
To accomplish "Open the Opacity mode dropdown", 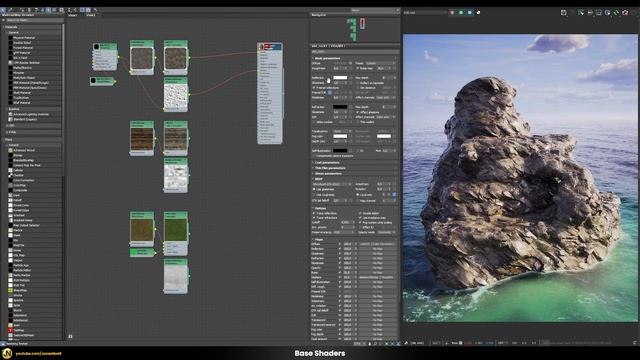I will pos(386,232).
